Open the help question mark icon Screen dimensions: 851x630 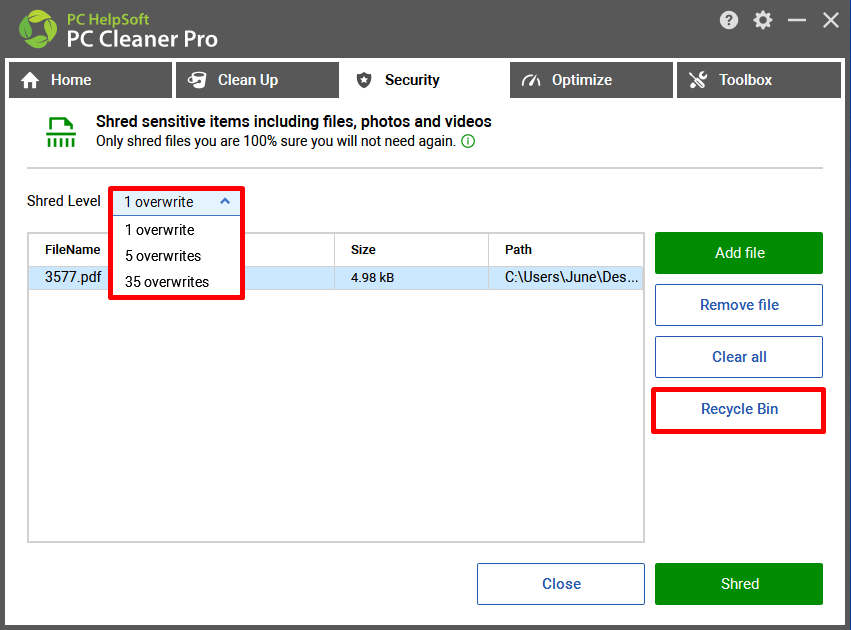coord(728,21)
